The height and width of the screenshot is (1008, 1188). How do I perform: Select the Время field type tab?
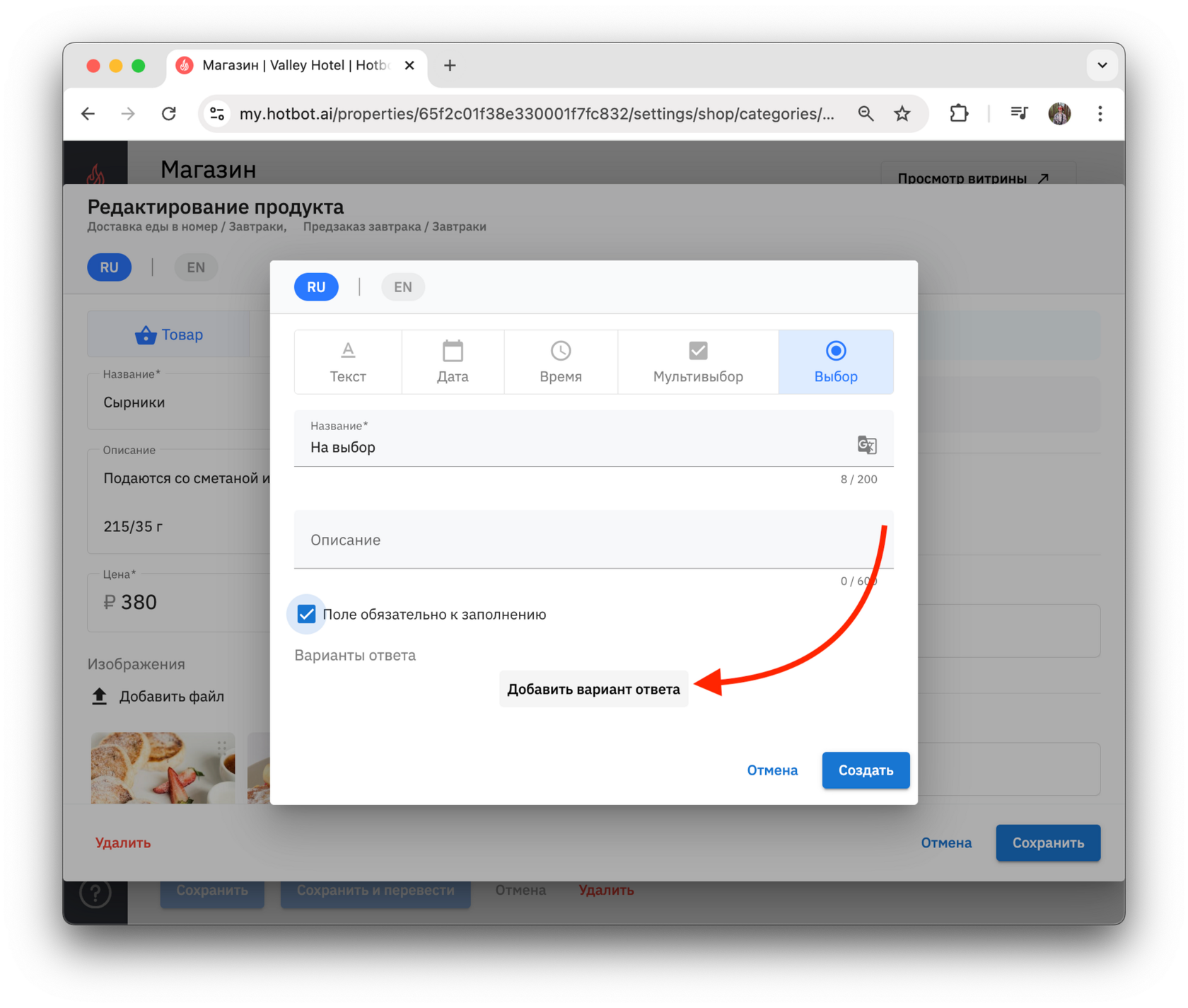[561, 361]
